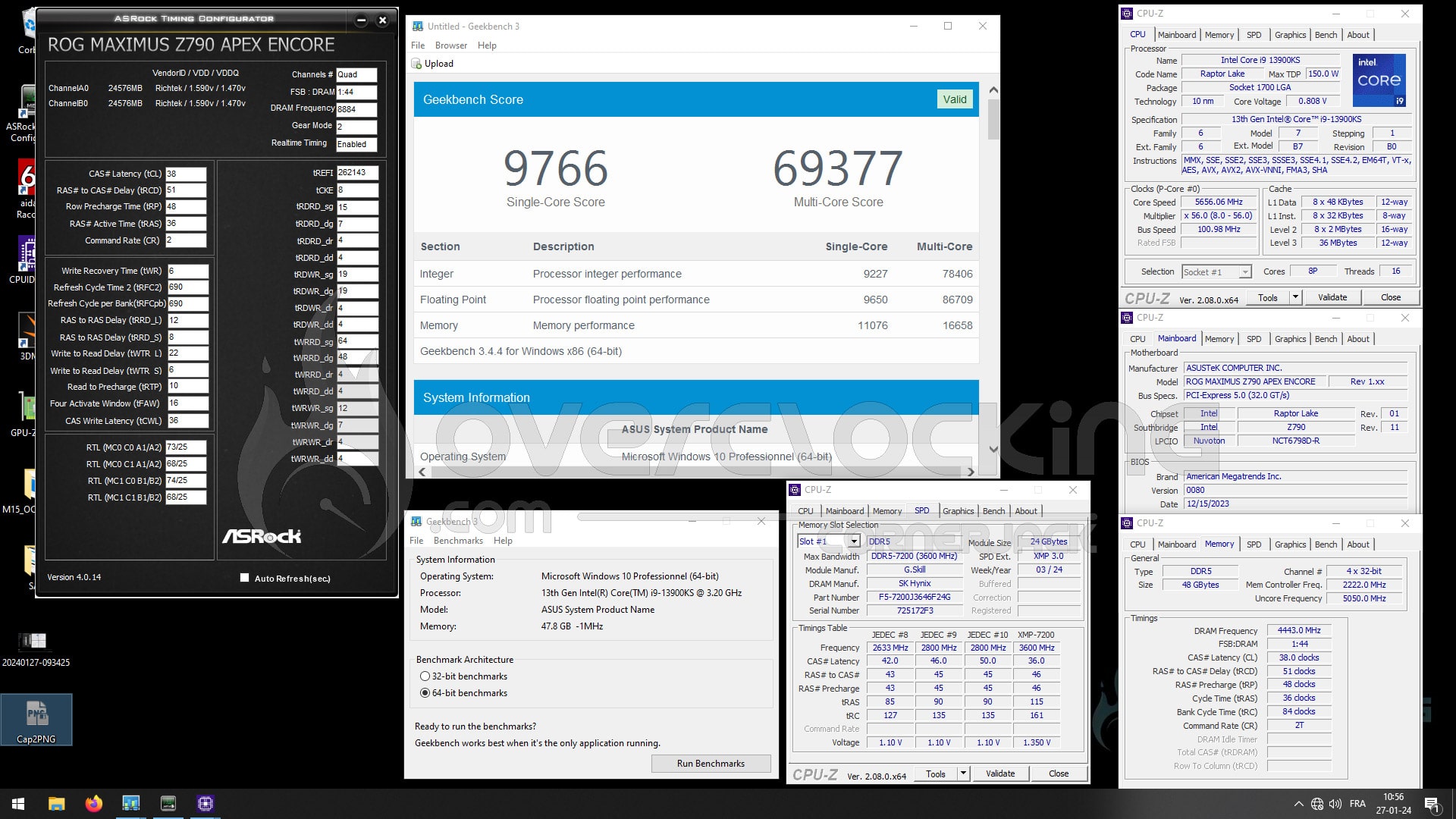Open the Graphics tab in the CPU-Z motherboard window
Image resolution: width=1456 pixels, height=819 pixels.
pyautogui.click(x=1290, y=339)
